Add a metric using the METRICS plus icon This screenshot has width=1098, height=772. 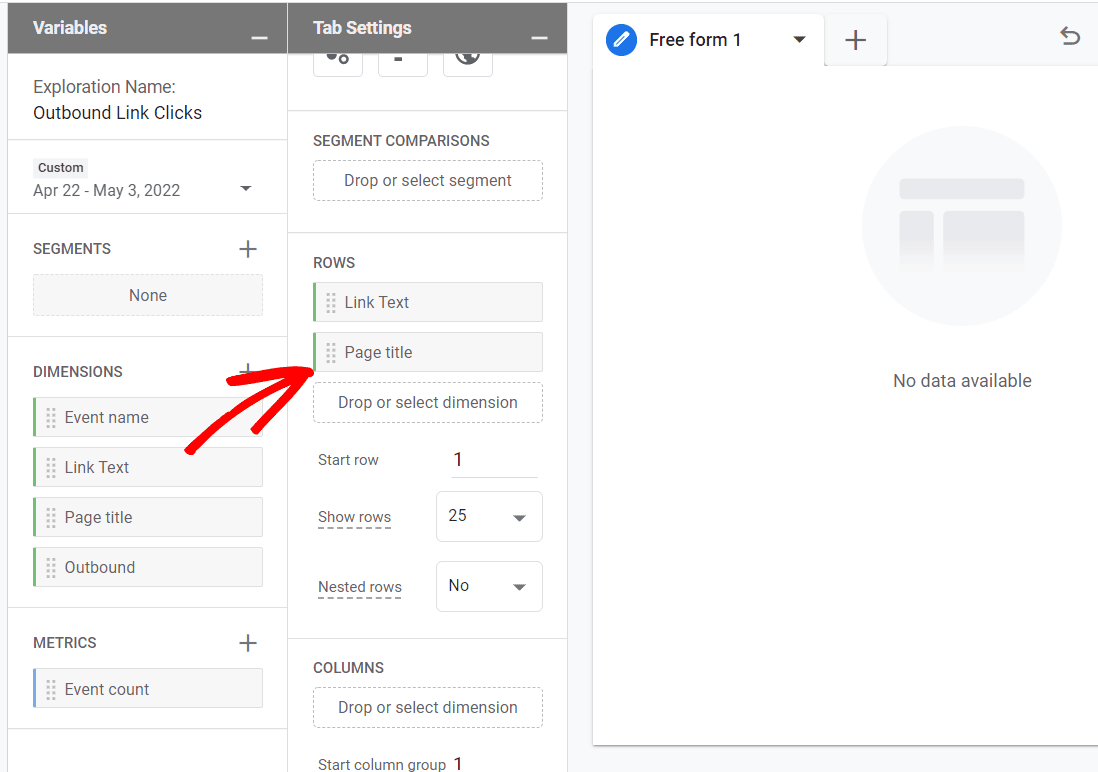pyautogui.click(x=247, y=643)
